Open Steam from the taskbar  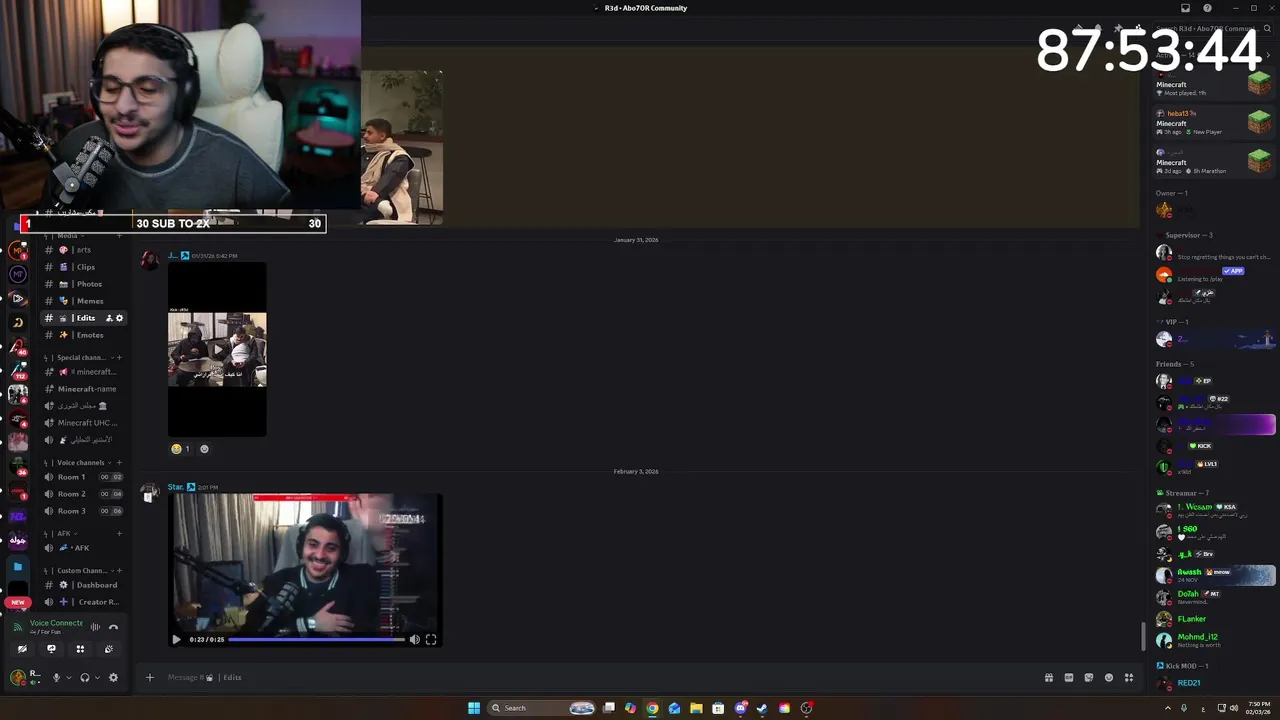tap(762, 708)
